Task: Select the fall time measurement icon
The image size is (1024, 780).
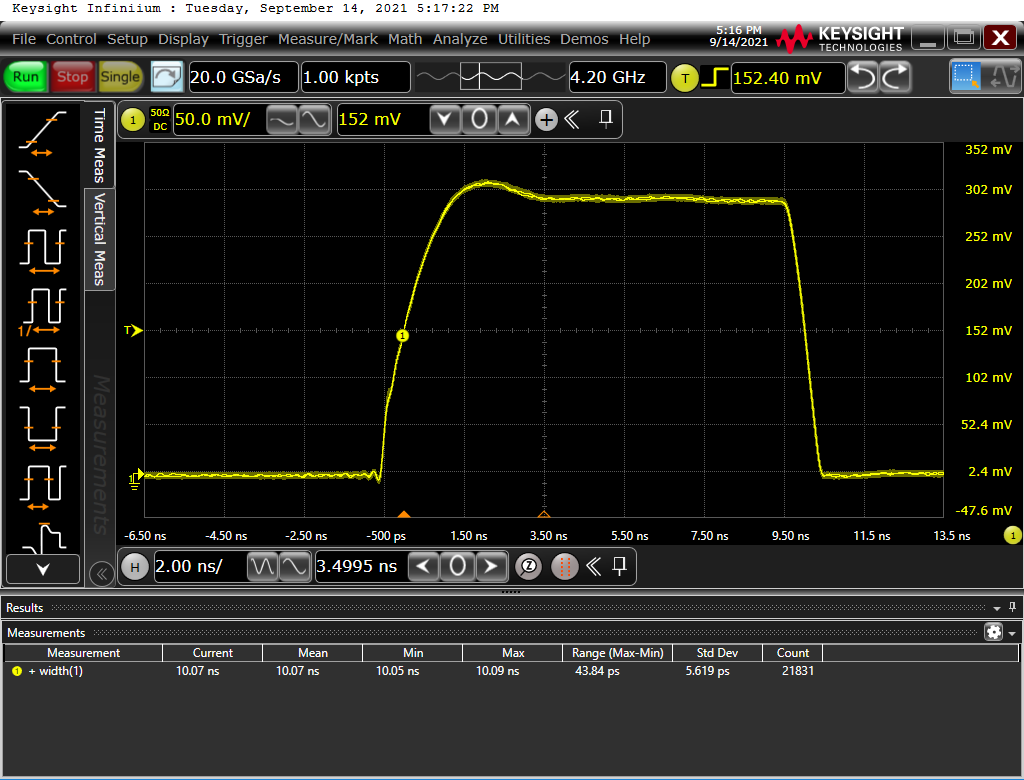Action: 42,190
